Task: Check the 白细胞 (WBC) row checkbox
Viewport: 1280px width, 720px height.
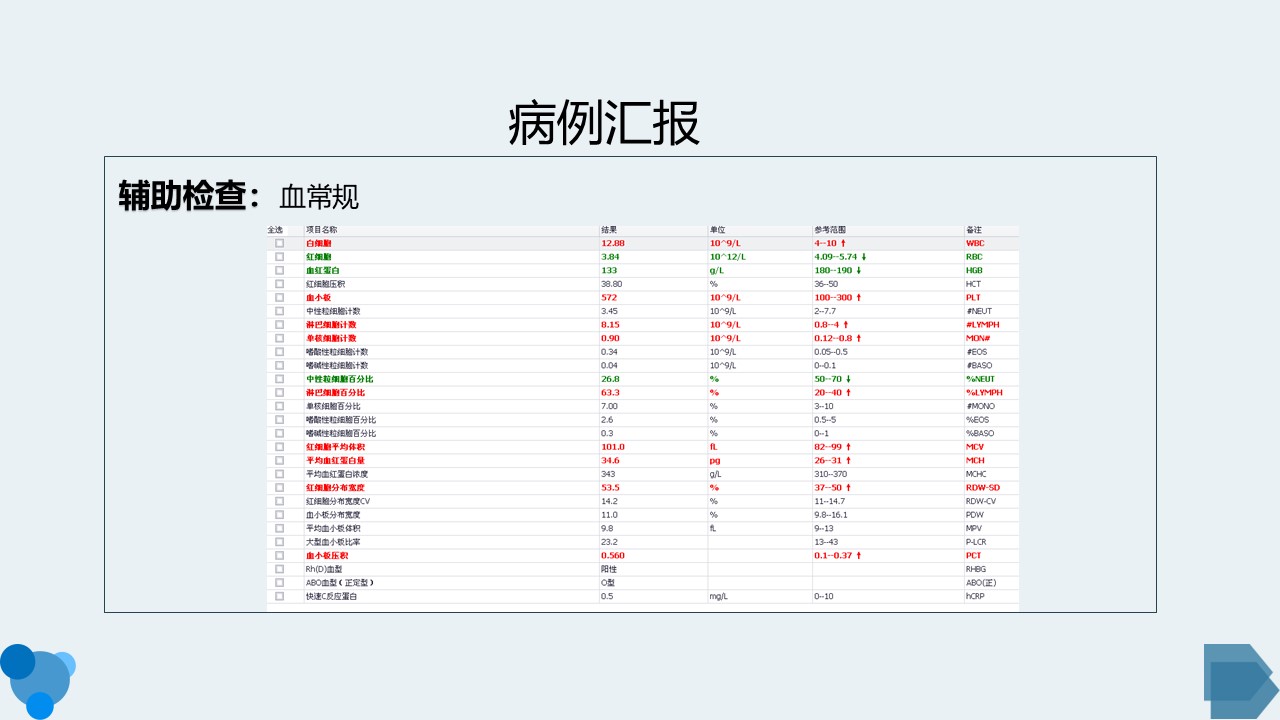Action: click(280, 243)
